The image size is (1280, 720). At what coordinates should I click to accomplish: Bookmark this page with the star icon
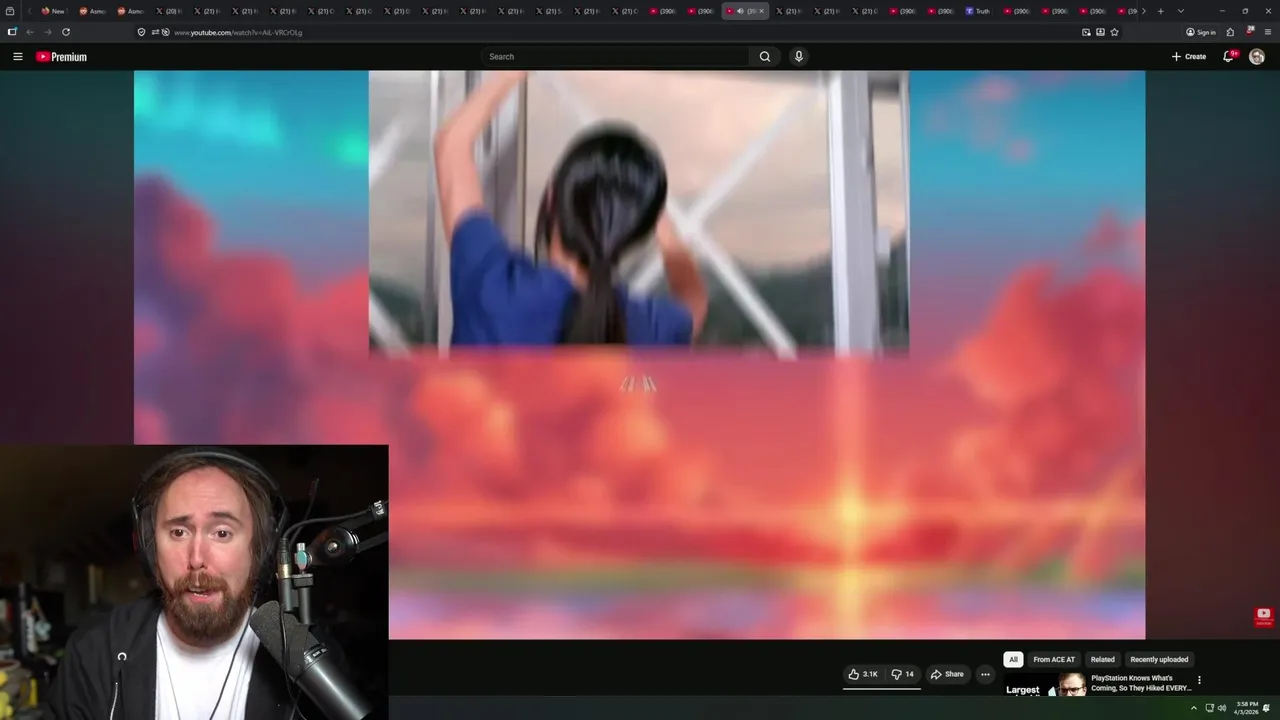tap(1114, 32)
